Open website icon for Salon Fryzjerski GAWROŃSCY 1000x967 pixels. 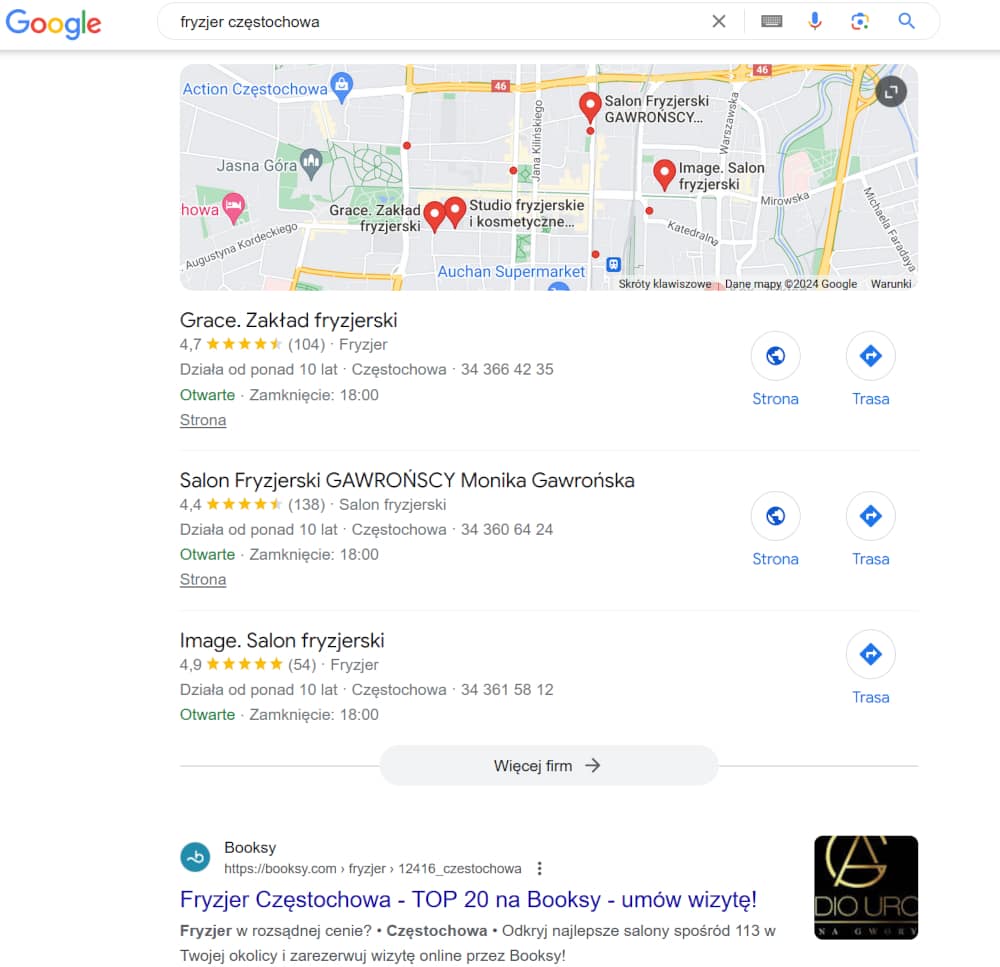coord(776,516)
